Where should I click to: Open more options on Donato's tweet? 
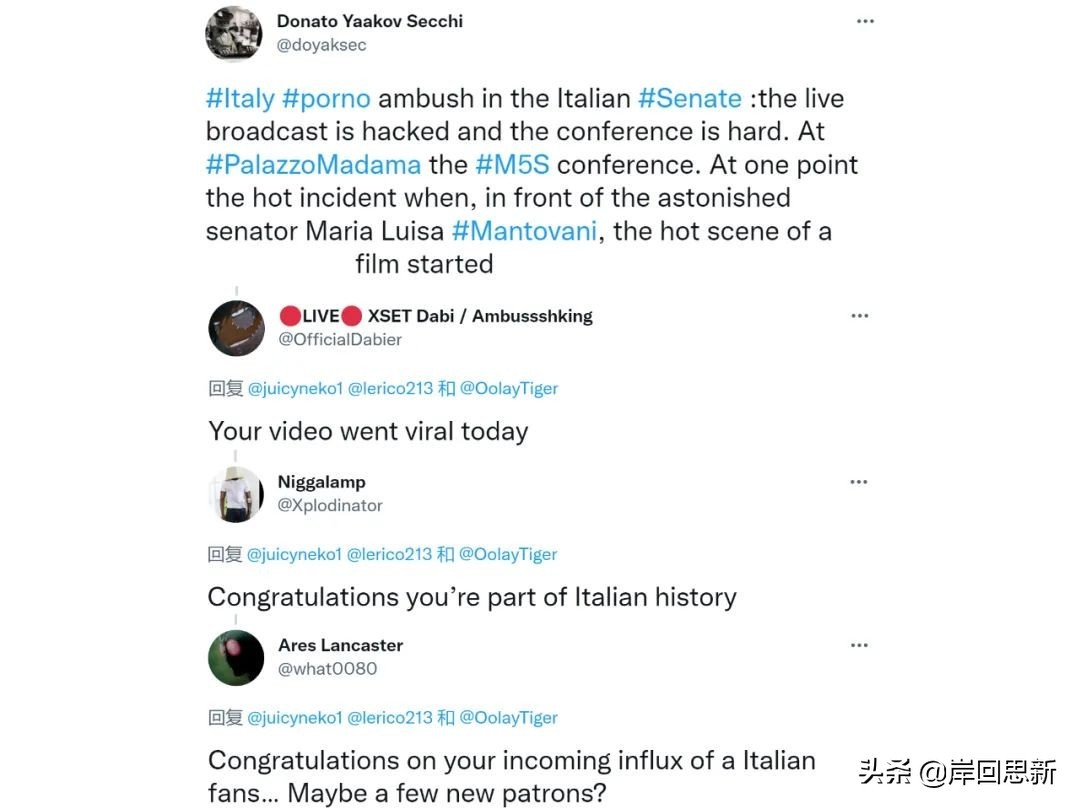coord(865,22)
